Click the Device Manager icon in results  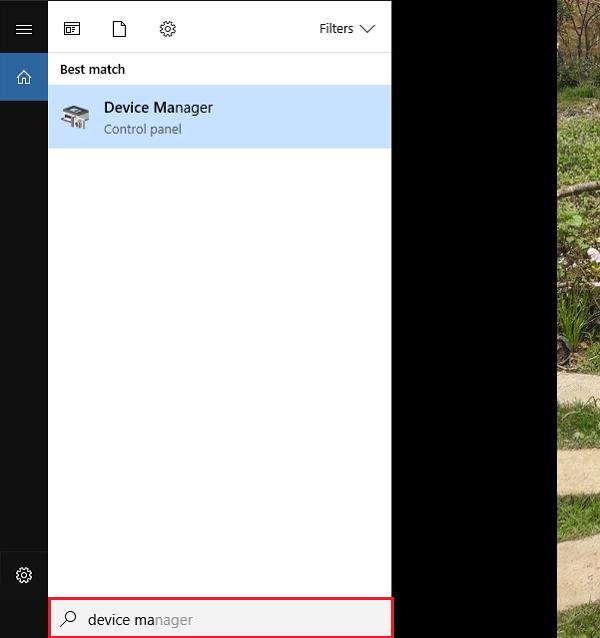[75, 117]
